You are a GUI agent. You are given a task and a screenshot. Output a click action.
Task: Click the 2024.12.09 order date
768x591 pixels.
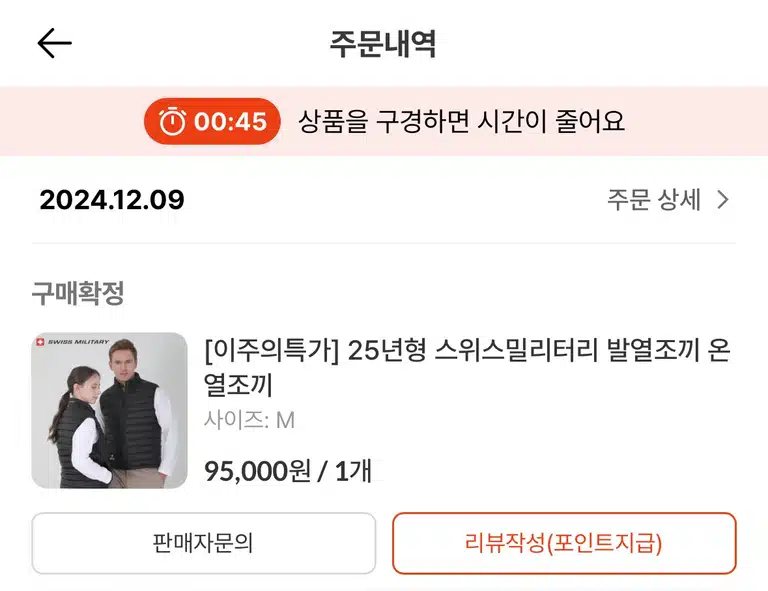(x=112, y=200)
